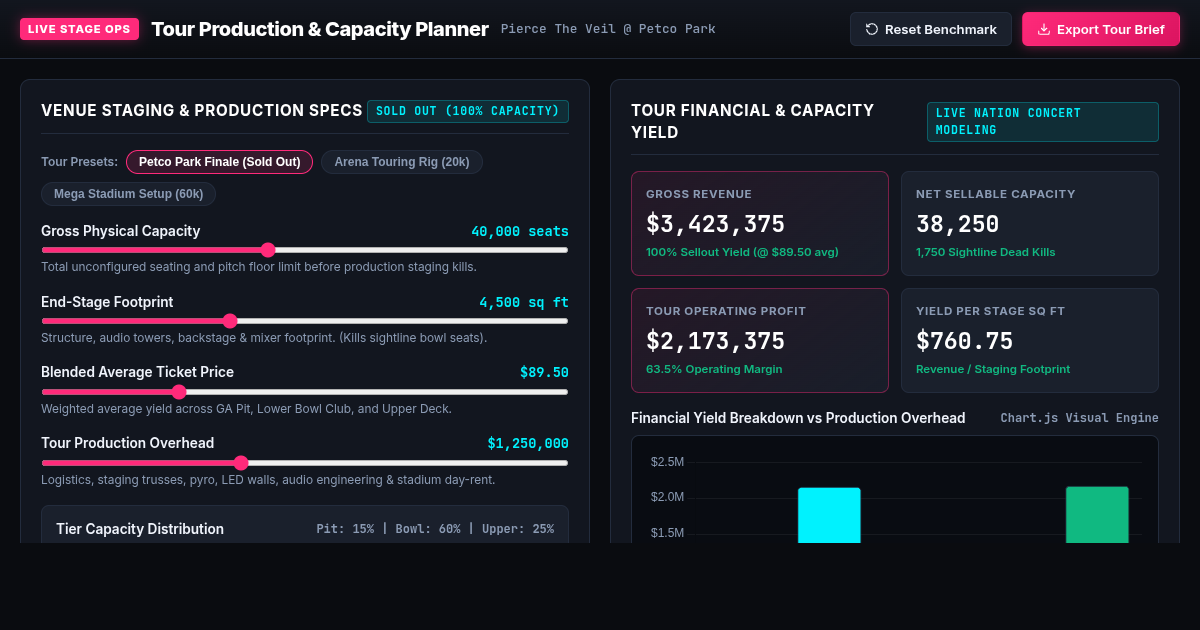Click the Pit: 15% | Bowl: 60% | Upper: 25% text
The width and height of the screenshot is (1200, 630).
[435, 529]
